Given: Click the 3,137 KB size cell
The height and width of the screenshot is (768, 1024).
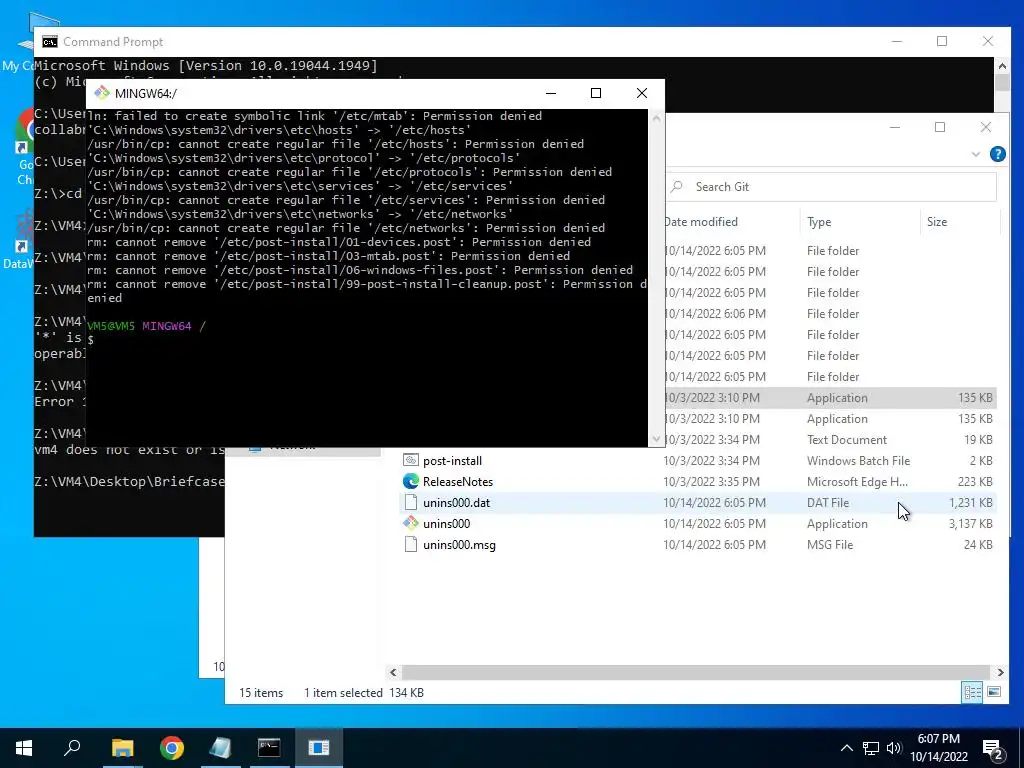Looking at the screenshot, I should (970, 524).
